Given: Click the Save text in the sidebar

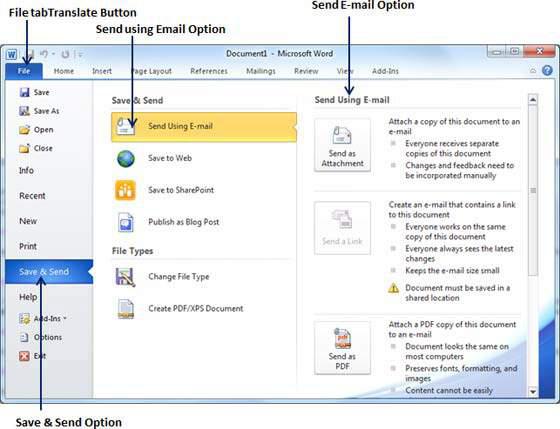Looking at the screenshot, I should tap(41, 93).
